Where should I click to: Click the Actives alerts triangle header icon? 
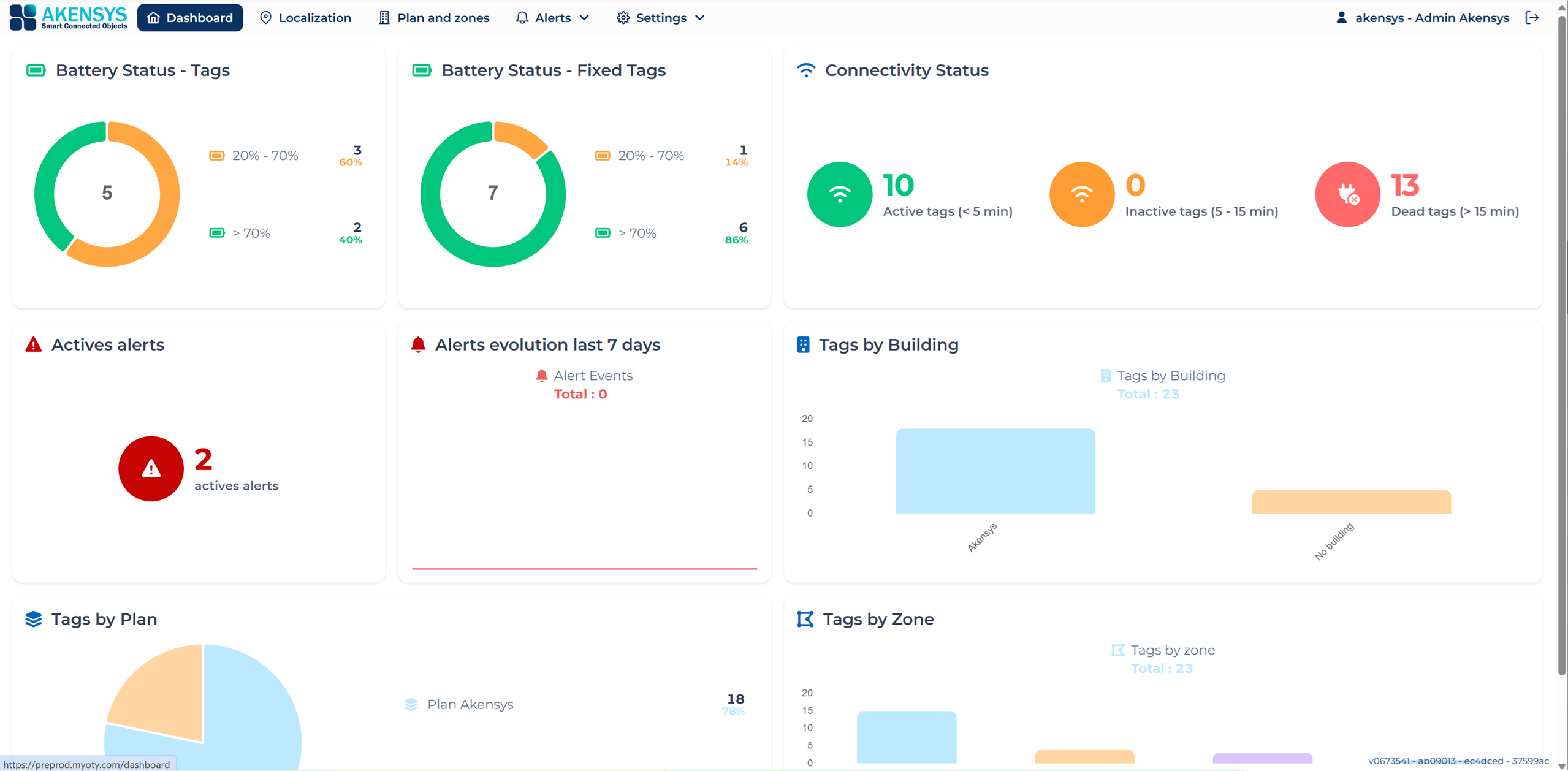click(34, 344)
